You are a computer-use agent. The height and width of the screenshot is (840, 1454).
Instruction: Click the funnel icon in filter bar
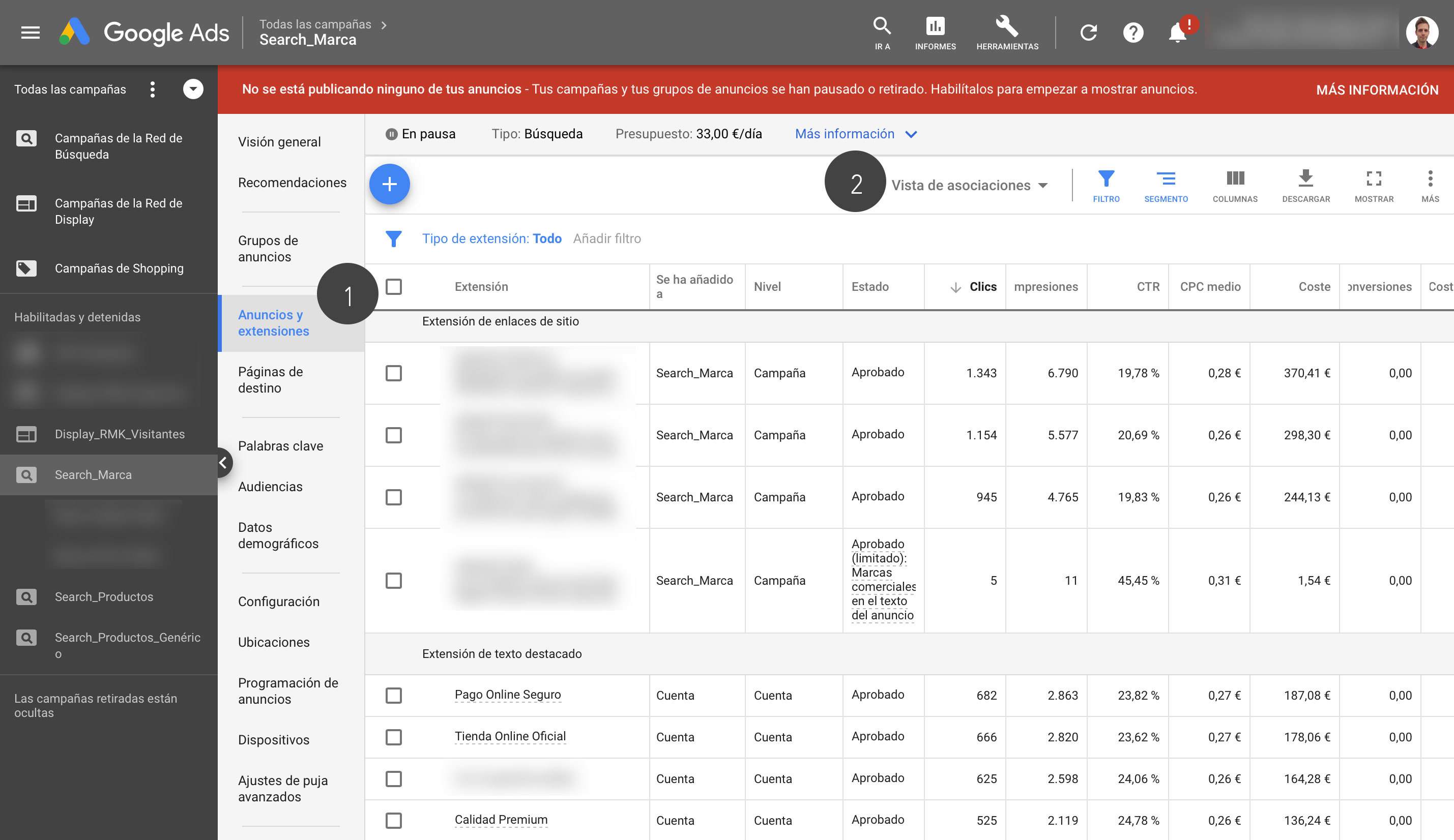tap(393, 238)
